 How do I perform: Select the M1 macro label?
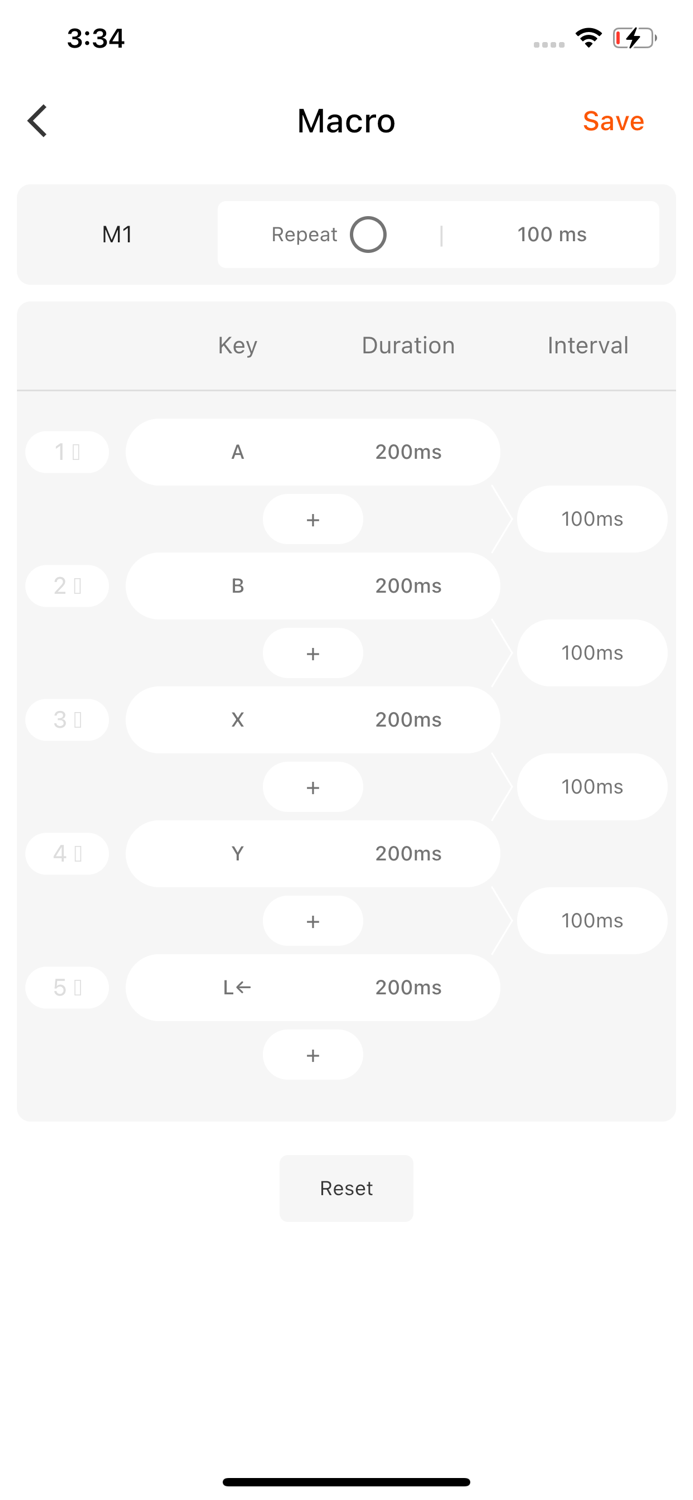tap(117, 235)
